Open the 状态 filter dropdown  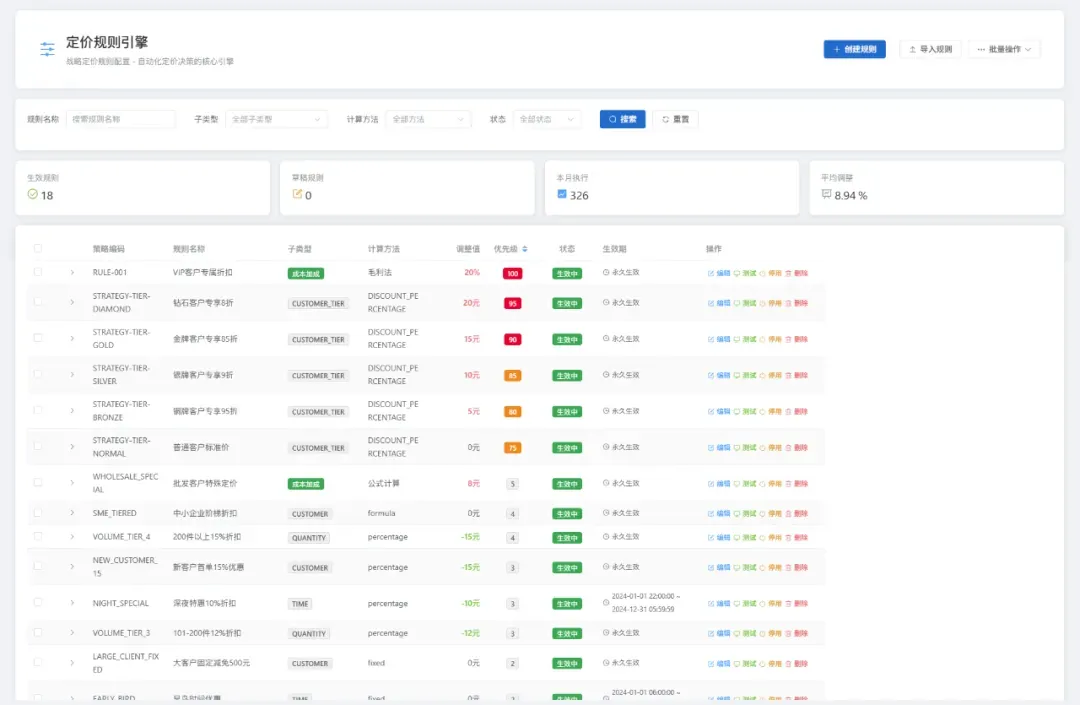(547, 119)
